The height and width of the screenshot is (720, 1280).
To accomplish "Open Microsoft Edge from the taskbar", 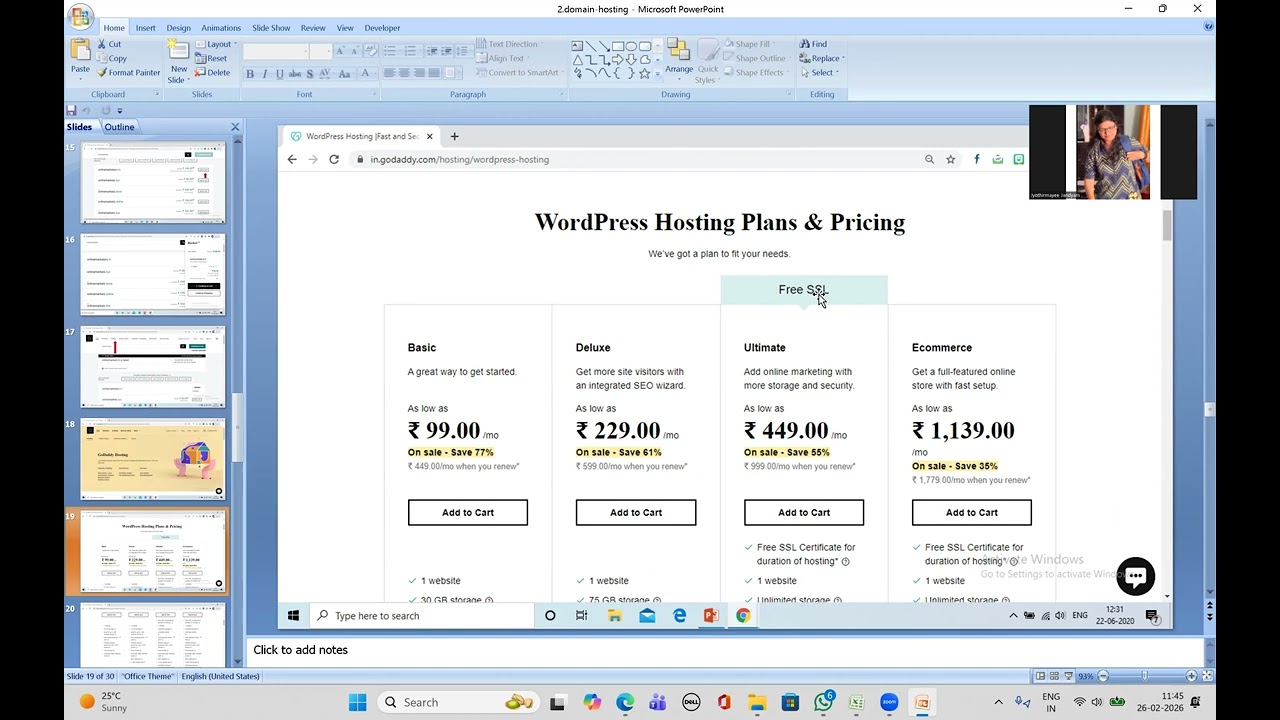I will [625, 703].
